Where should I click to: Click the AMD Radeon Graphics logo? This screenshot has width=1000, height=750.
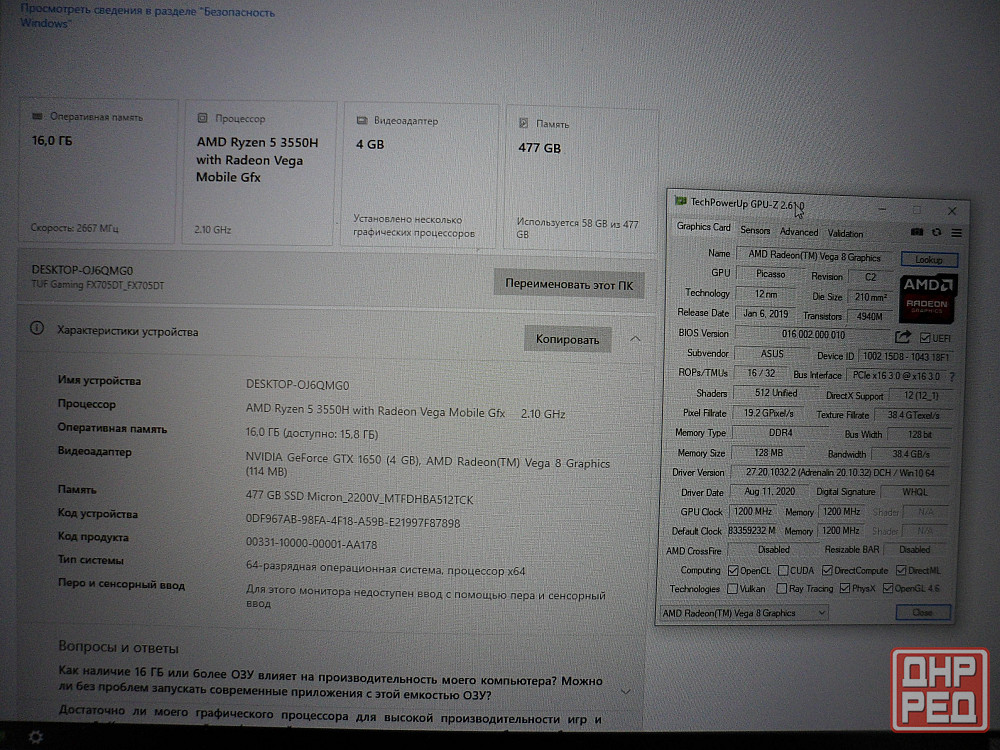pos(929,296)
